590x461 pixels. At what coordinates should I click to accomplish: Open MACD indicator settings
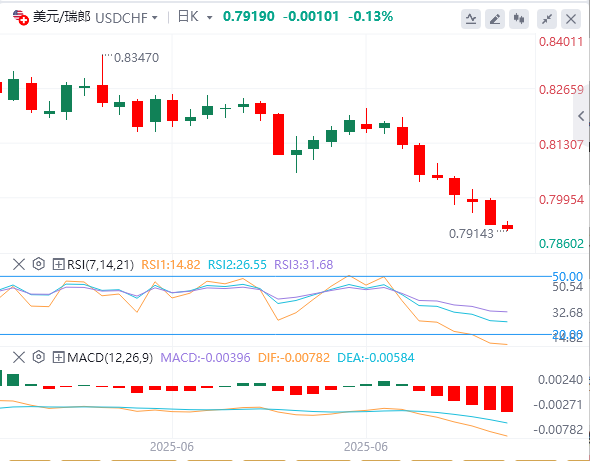pos(39,357)
